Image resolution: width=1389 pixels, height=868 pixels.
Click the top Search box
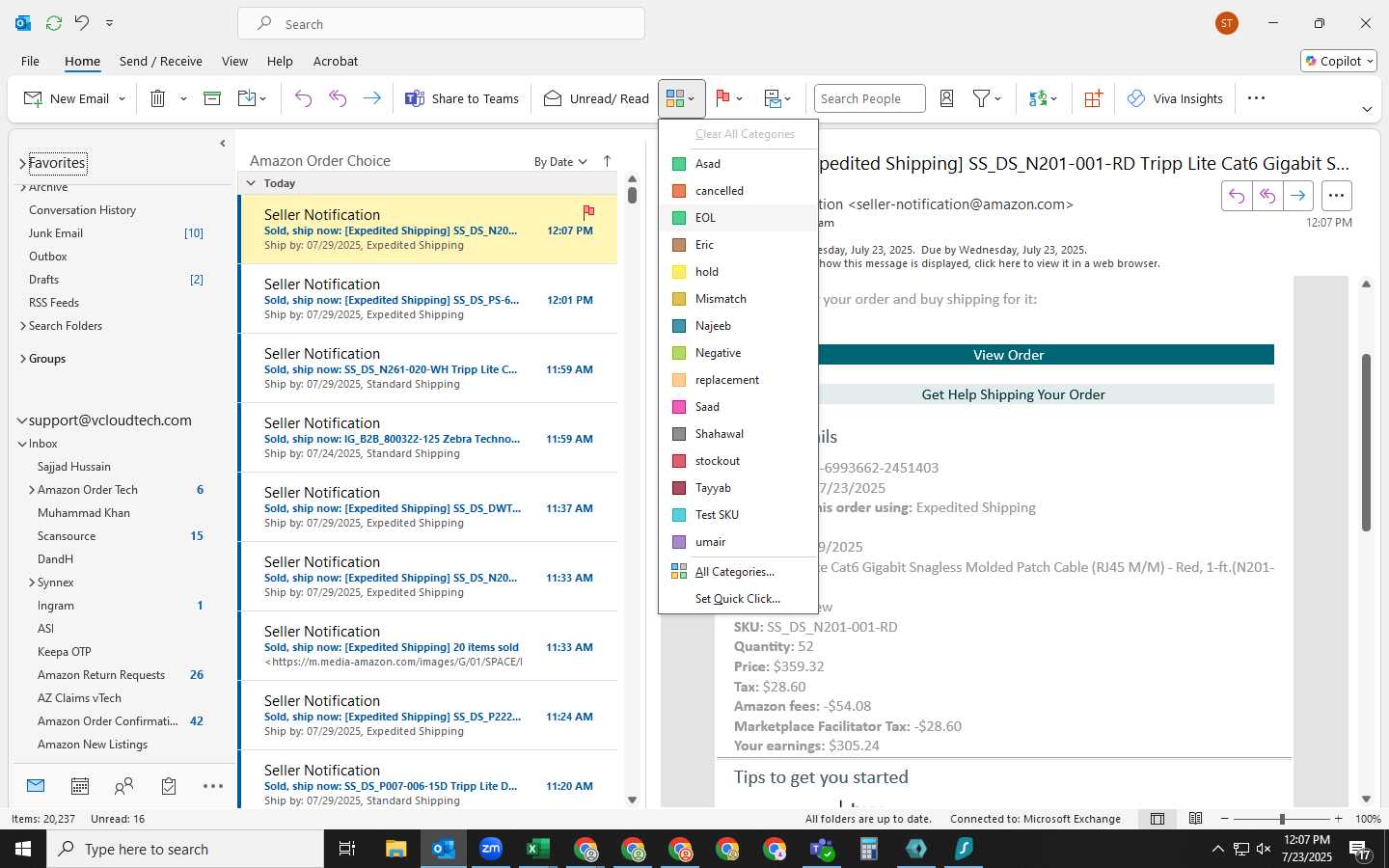[x=441, y=24]
